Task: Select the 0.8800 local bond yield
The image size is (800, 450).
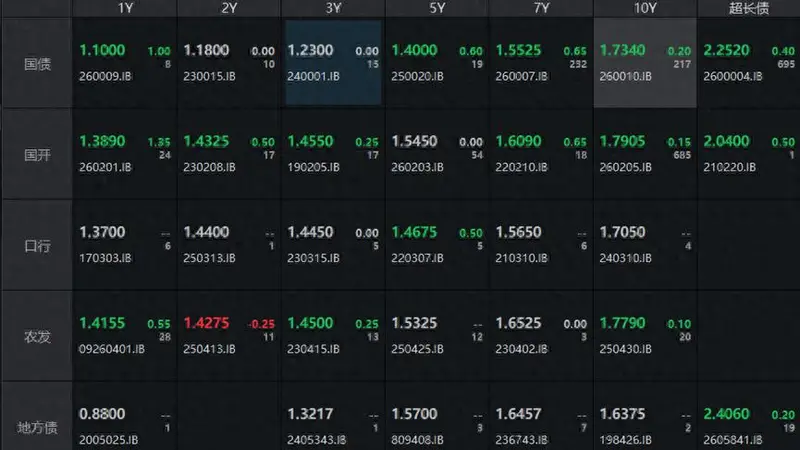Action: [102, 414]
